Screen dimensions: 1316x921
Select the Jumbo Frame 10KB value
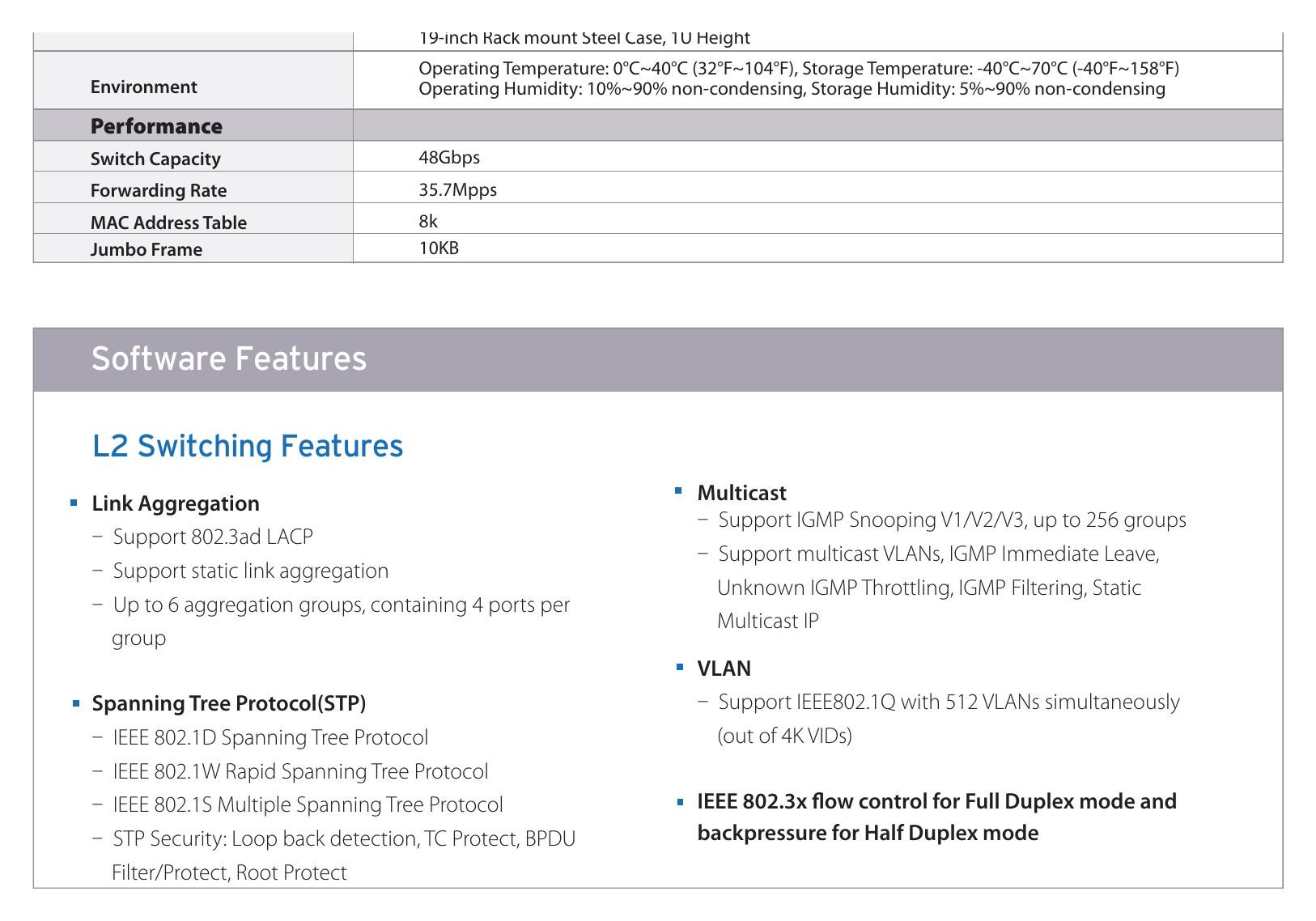click(x=439, y=248)
